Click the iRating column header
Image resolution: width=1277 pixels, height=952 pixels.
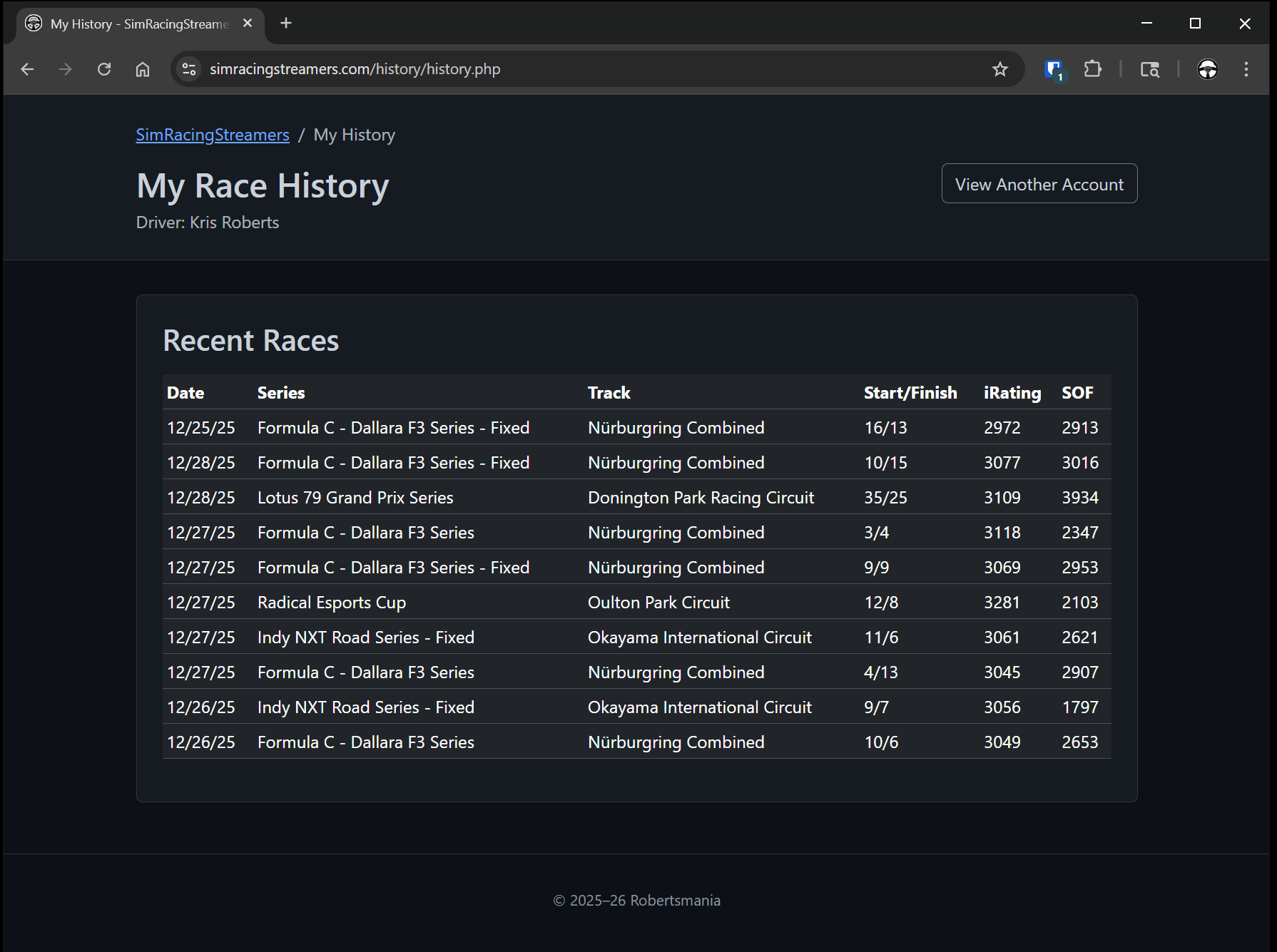tap(1012, 393)
